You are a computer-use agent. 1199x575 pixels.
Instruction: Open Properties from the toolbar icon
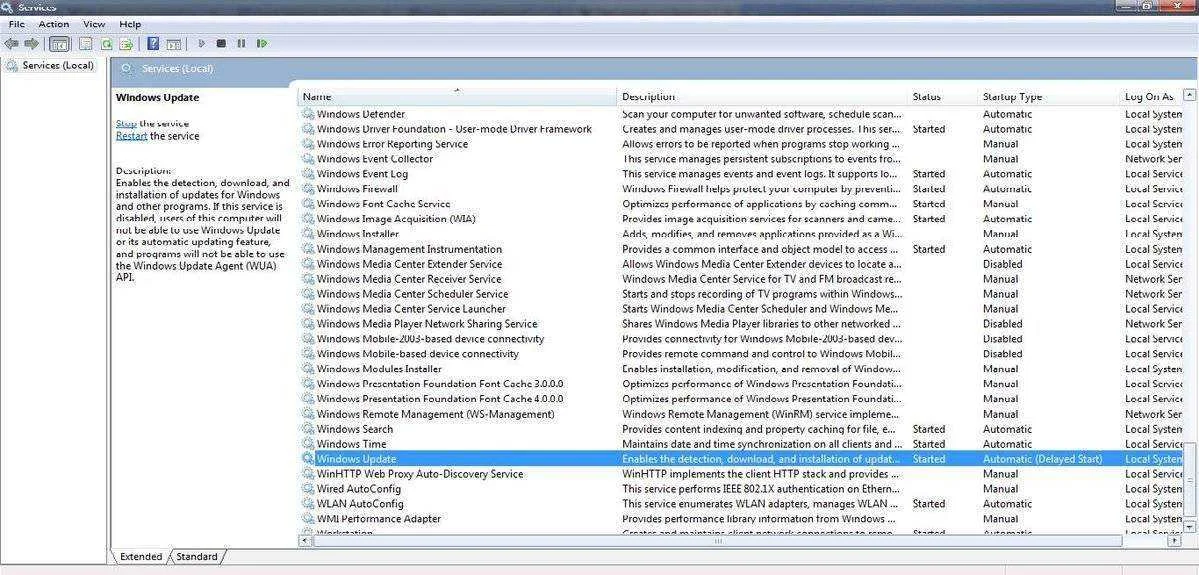click(86, 44)
